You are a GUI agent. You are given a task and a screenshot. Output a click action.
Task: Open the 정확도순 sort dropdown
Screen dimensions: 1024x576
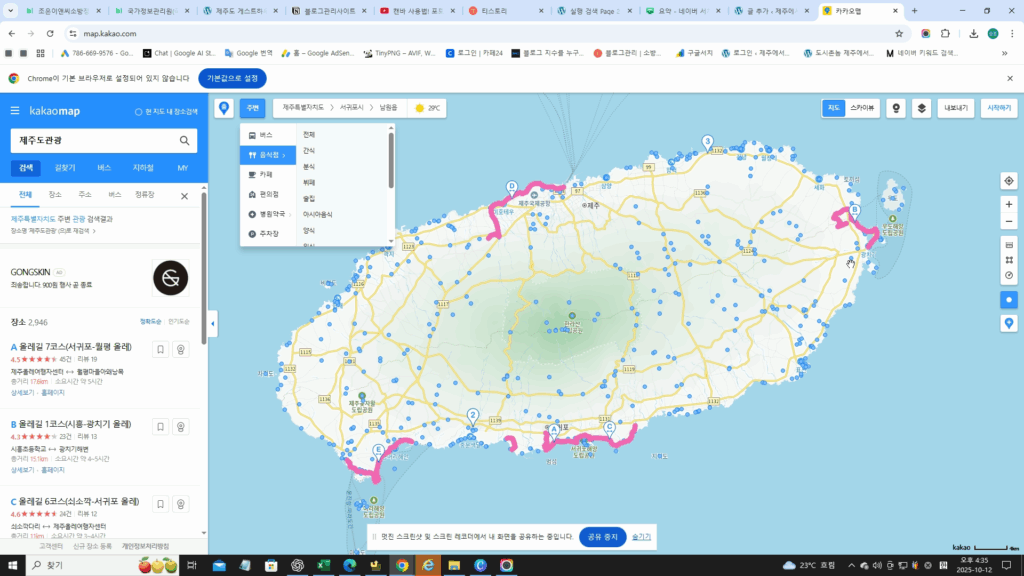click(150, 321)
